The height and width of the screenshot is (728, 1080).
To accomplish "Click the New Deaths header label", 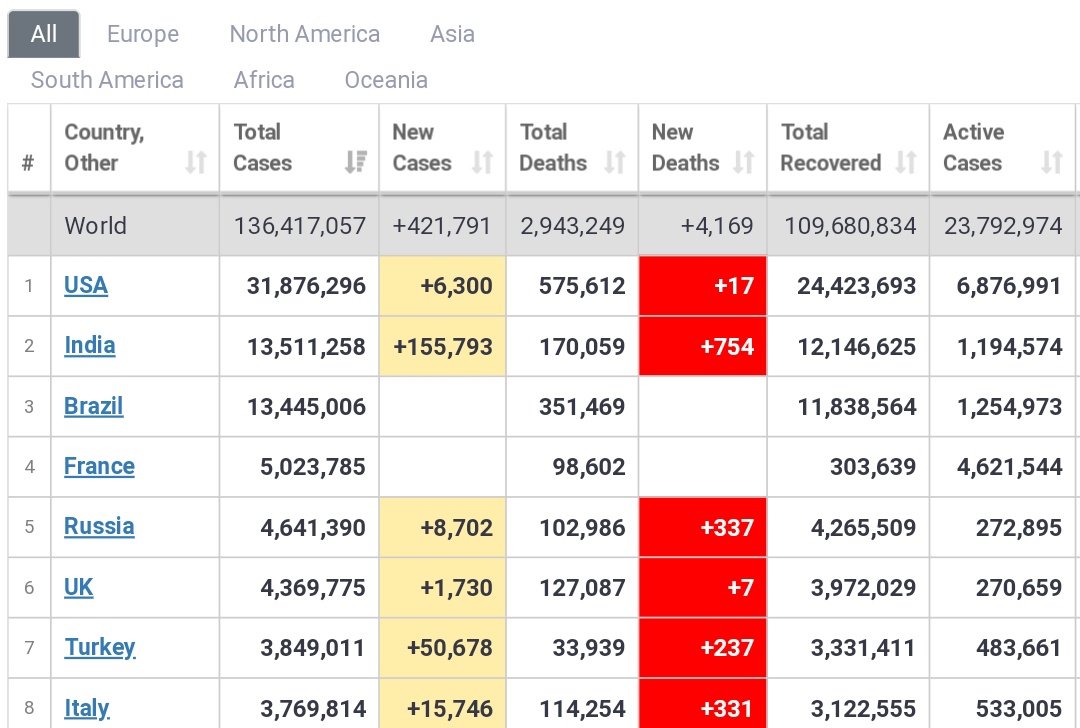I will (x=685, y=147).
